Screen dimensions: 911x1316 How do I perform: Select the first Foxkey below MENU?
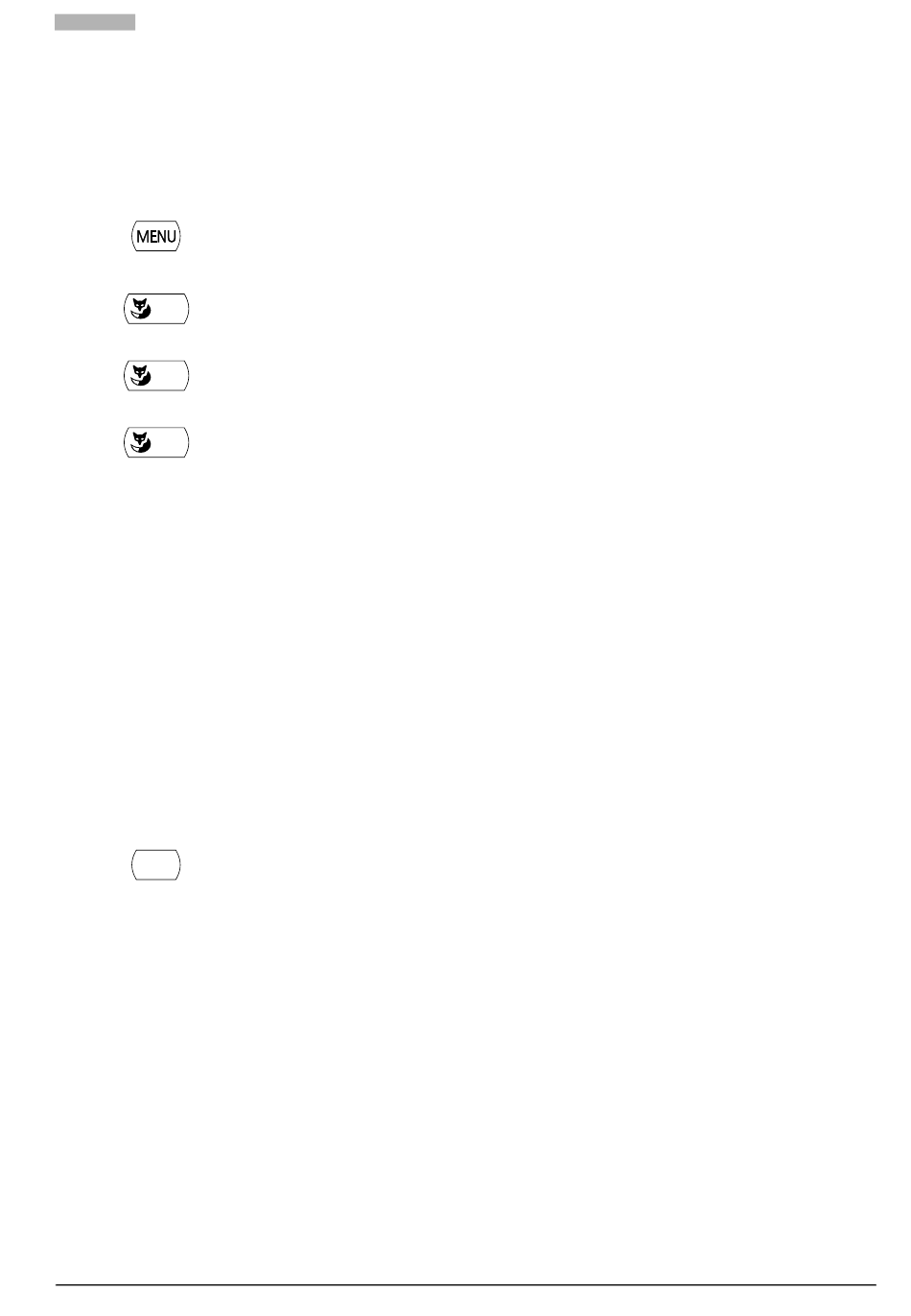pos(156,309)
